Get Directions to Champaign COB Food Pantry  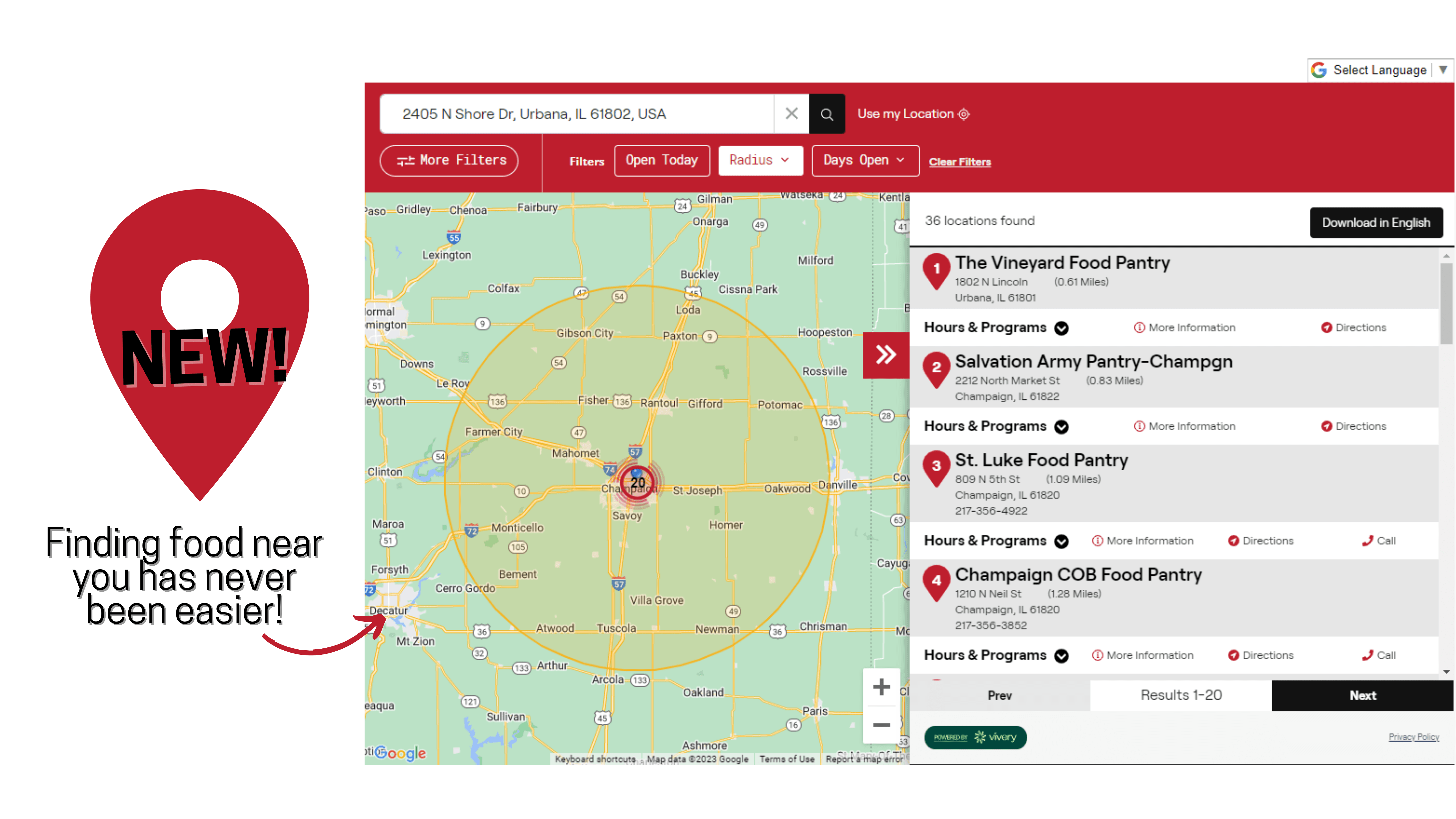click(1260, 656)
